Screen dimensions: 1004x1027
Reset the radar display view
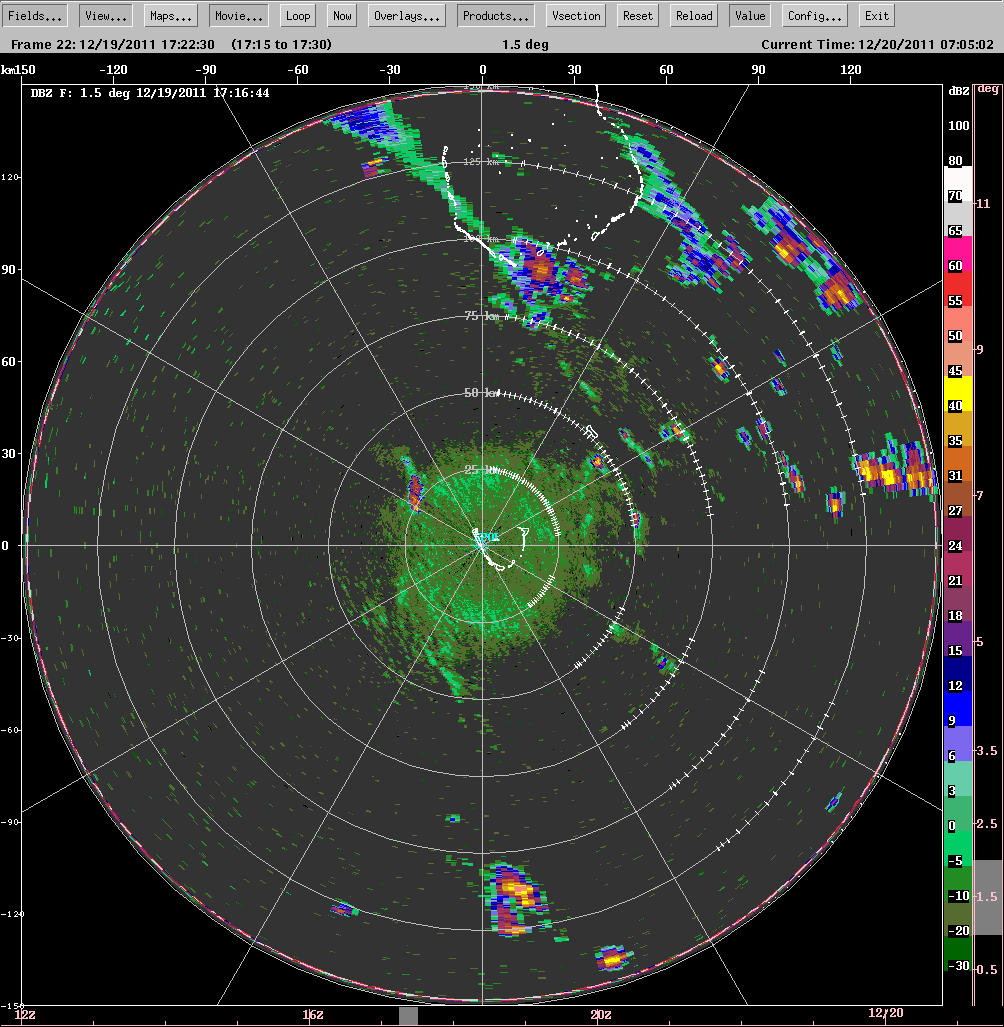tap(636, 15)
